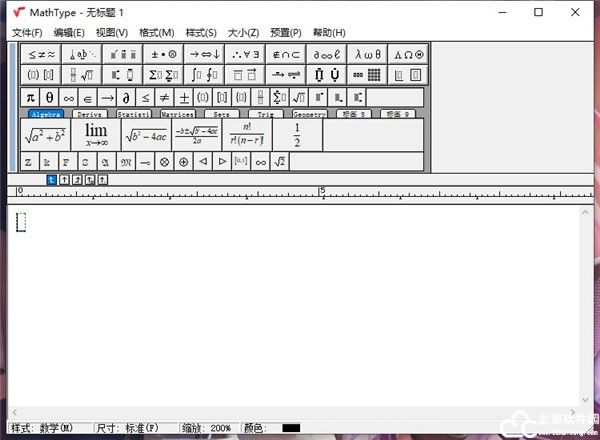The width and height of the screenshot is (600, 440).
Task: Switch to the Matrices tab
Action: [178, 115]
